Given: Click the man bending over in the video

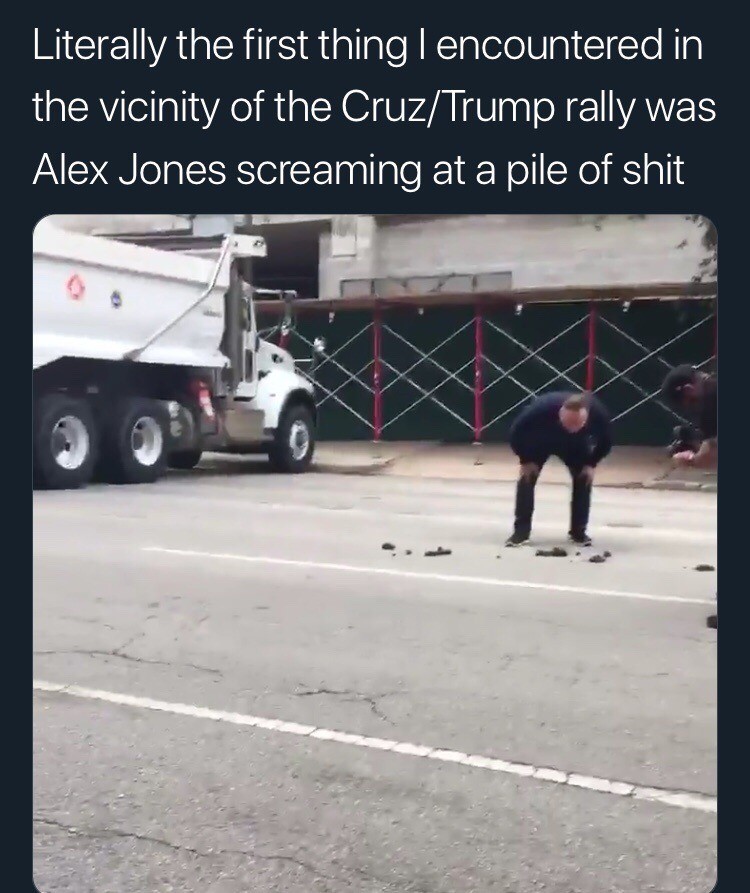Looking at the screenshot, I should pyautogui.click(x=560, y=468).
